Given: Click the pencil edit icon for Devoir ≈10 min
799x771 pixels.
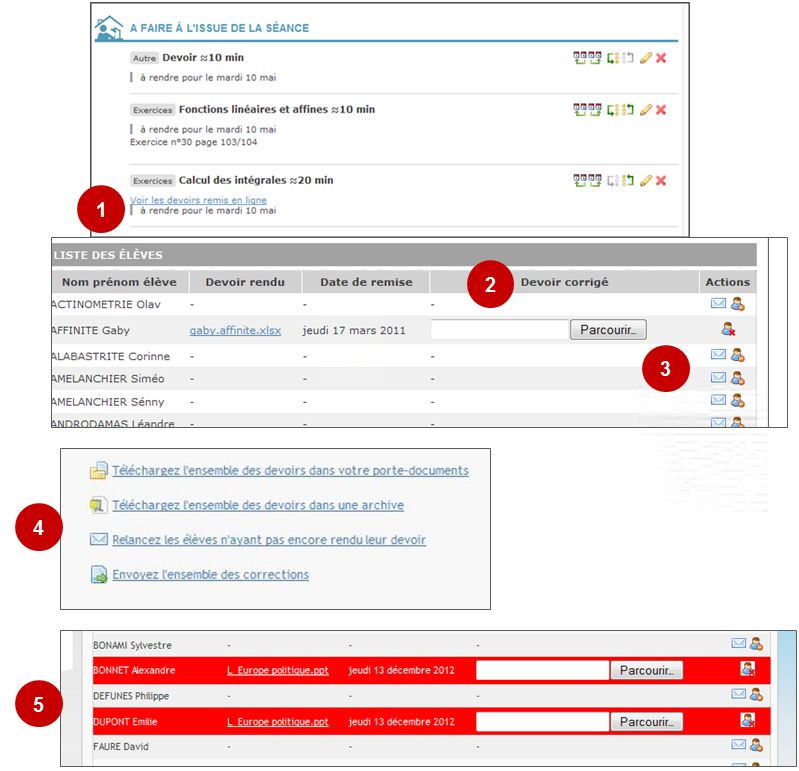Looking at the screenshot, I should (646, 58).
